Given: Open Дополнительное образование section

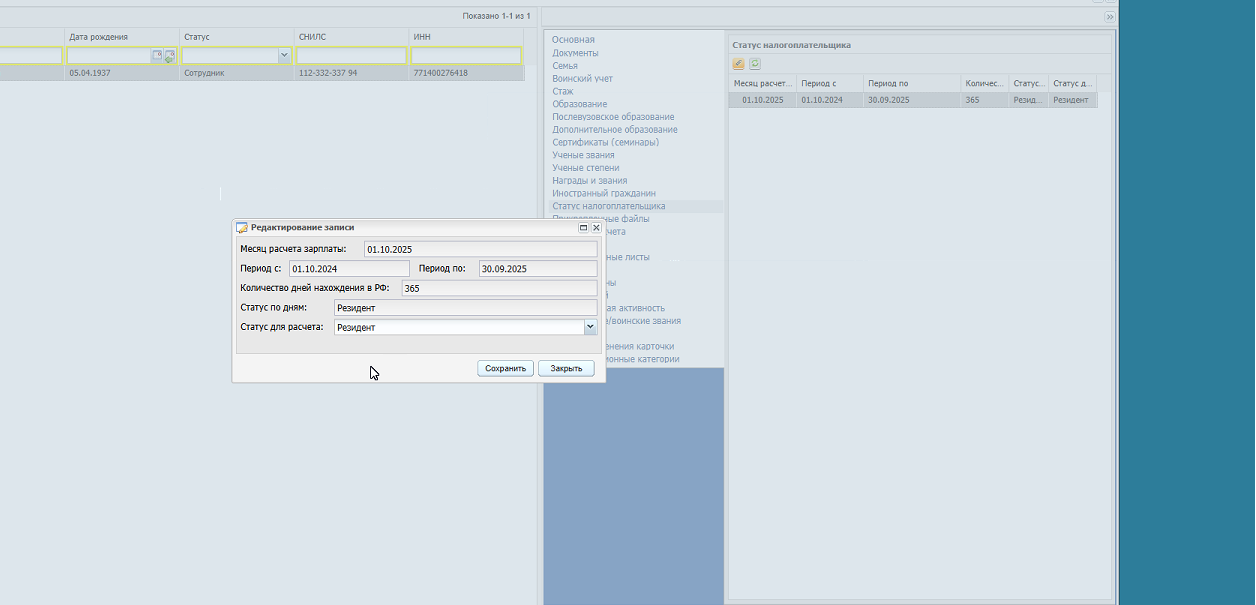Looking at the screenshot, I should pos(615,130).
